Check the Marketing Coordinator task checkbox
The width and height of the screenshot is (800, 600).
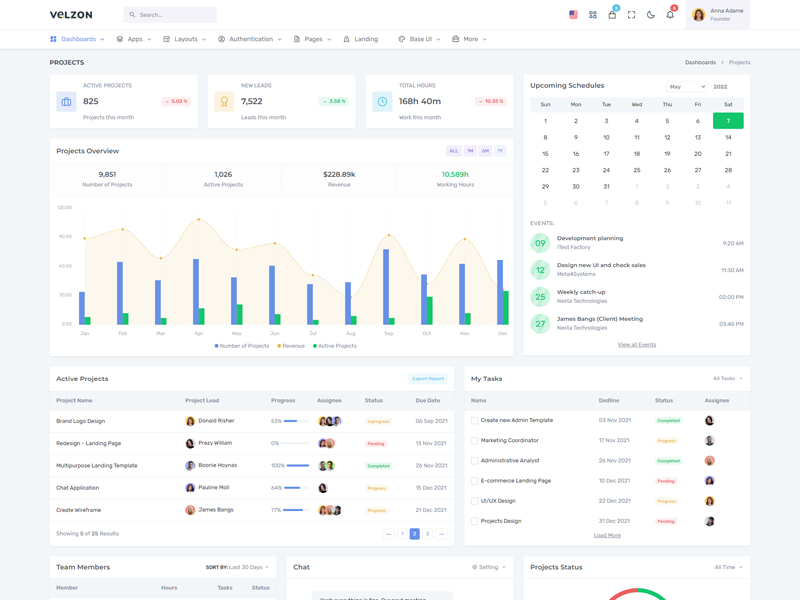click(x=474, y=441)
